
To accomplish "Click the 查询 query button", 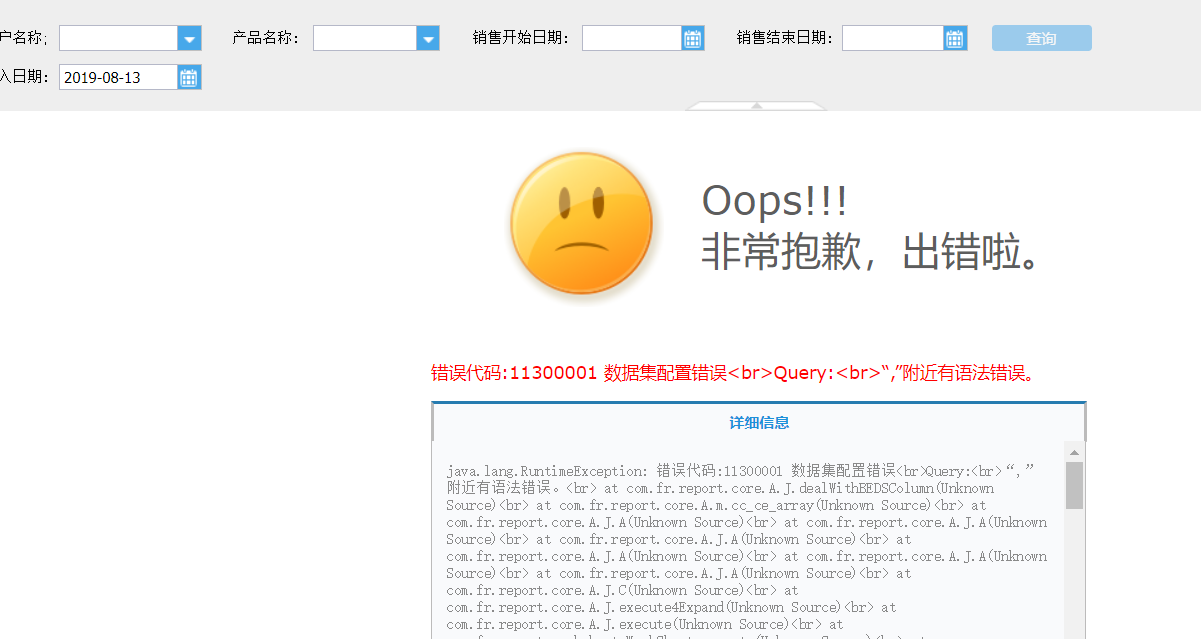I will [1042, 38].
